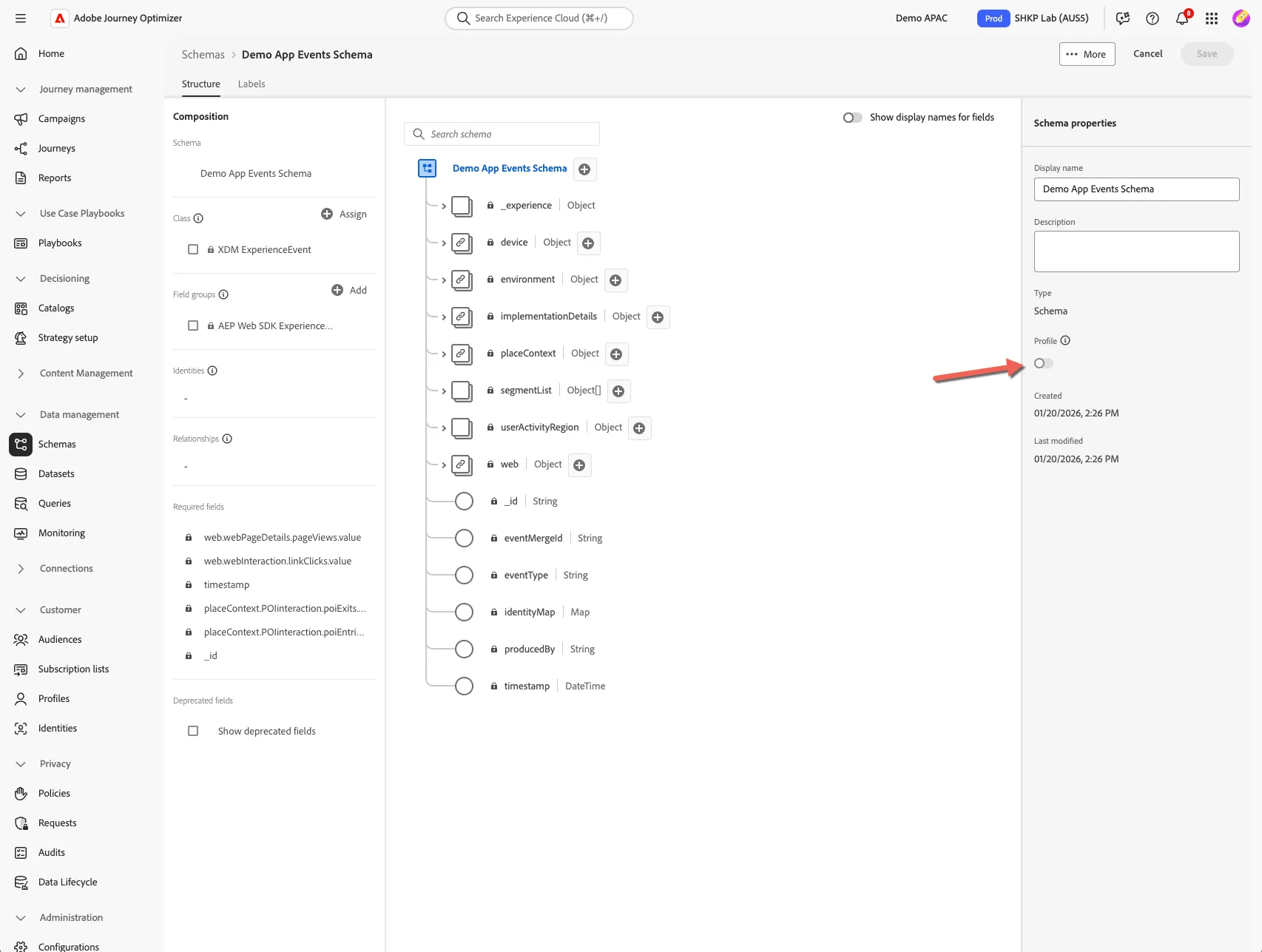
Task: Check Show deprecated fields checkbox
Action: tap(193, 732)
